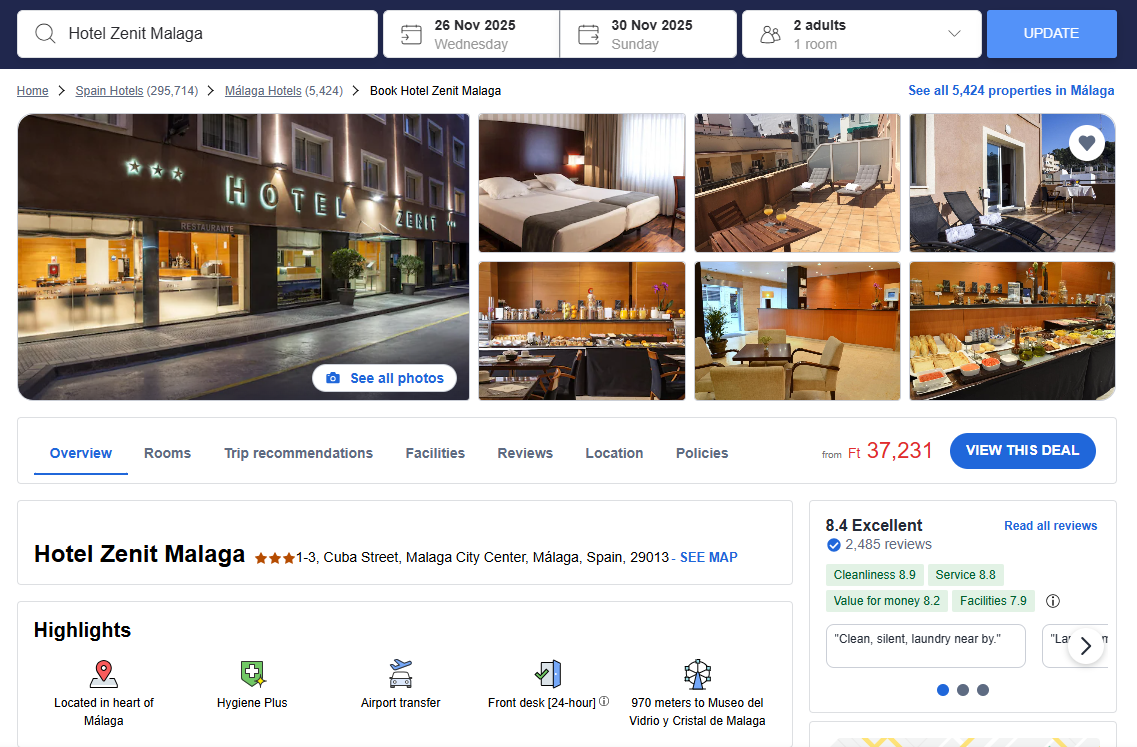The height and width of the screenshot is (747, 1137).
Task: Click the 2,485 reviews count
Action: point(888,545)
